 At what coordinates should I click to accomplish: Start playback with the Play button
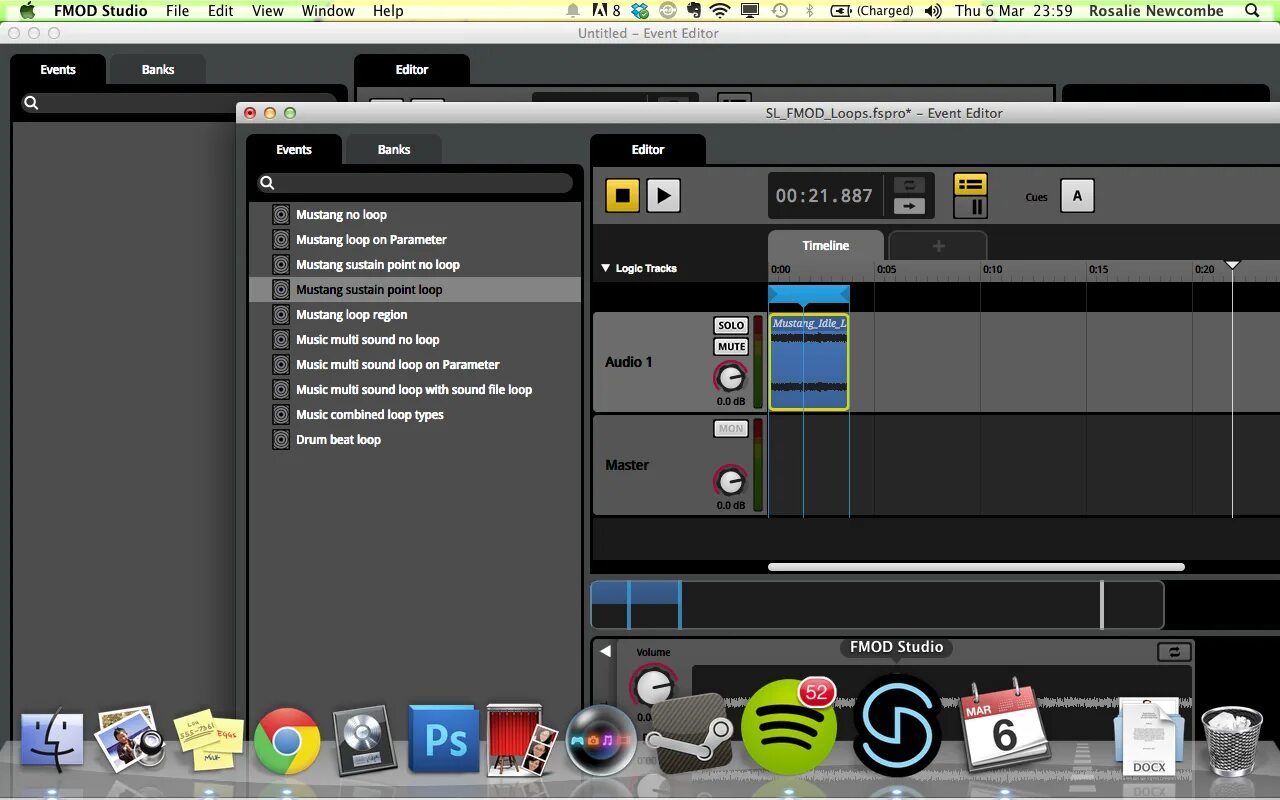click(x=663, y=195)
